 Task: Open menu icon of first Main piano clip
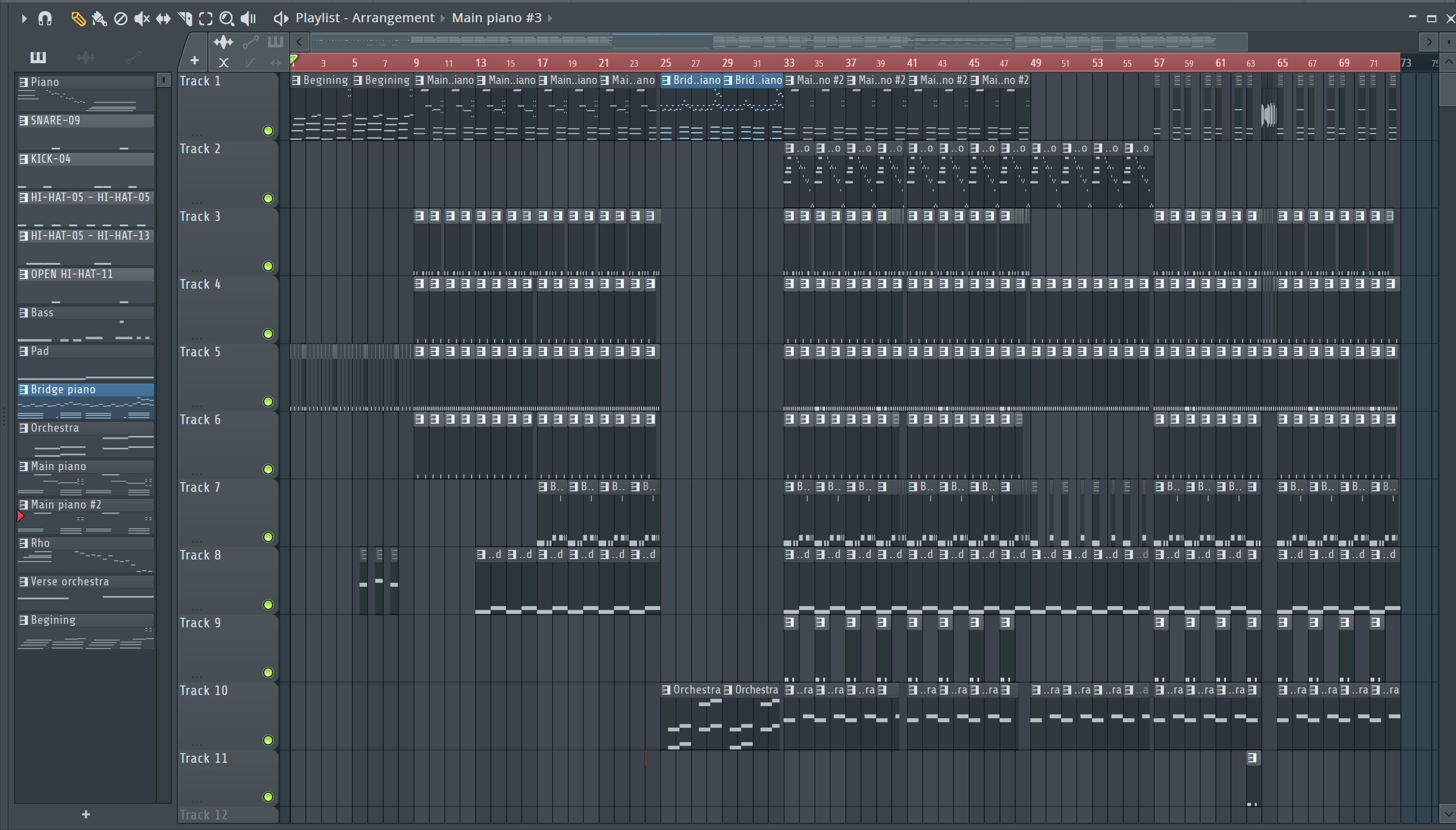coord(420,80)
